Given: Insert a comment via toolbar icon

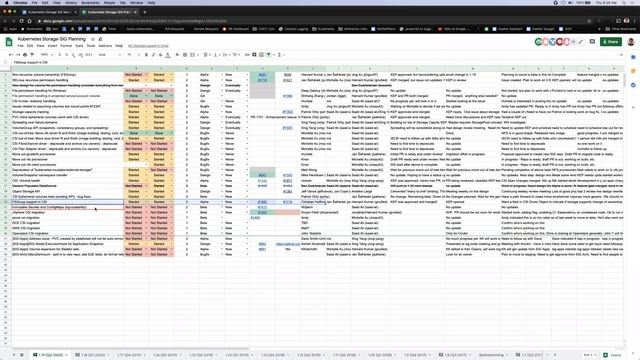Looking at the screenshot, I should tap(254, 55).
